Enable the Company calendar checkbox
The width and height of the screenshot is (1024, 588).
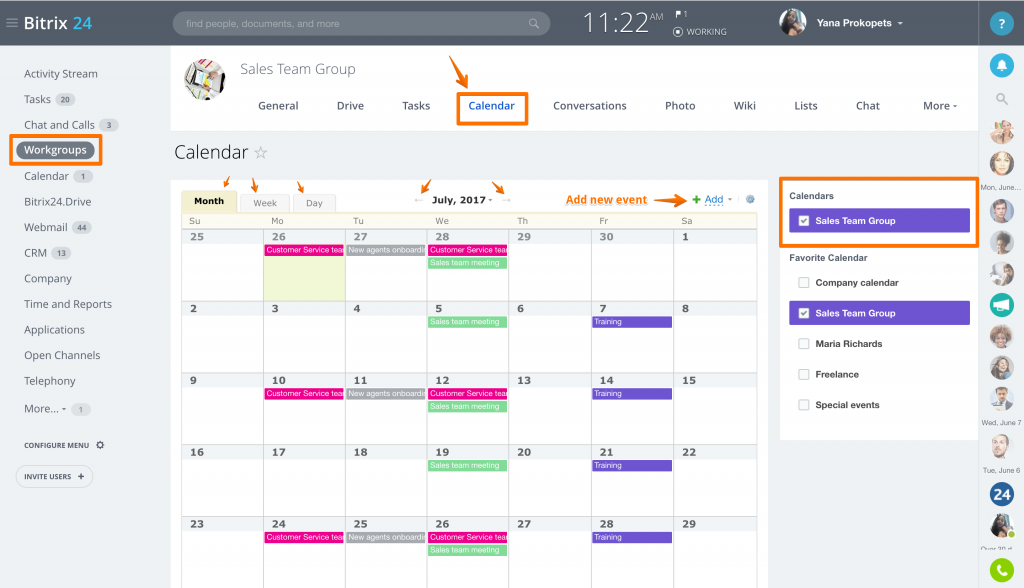(804, 283)
